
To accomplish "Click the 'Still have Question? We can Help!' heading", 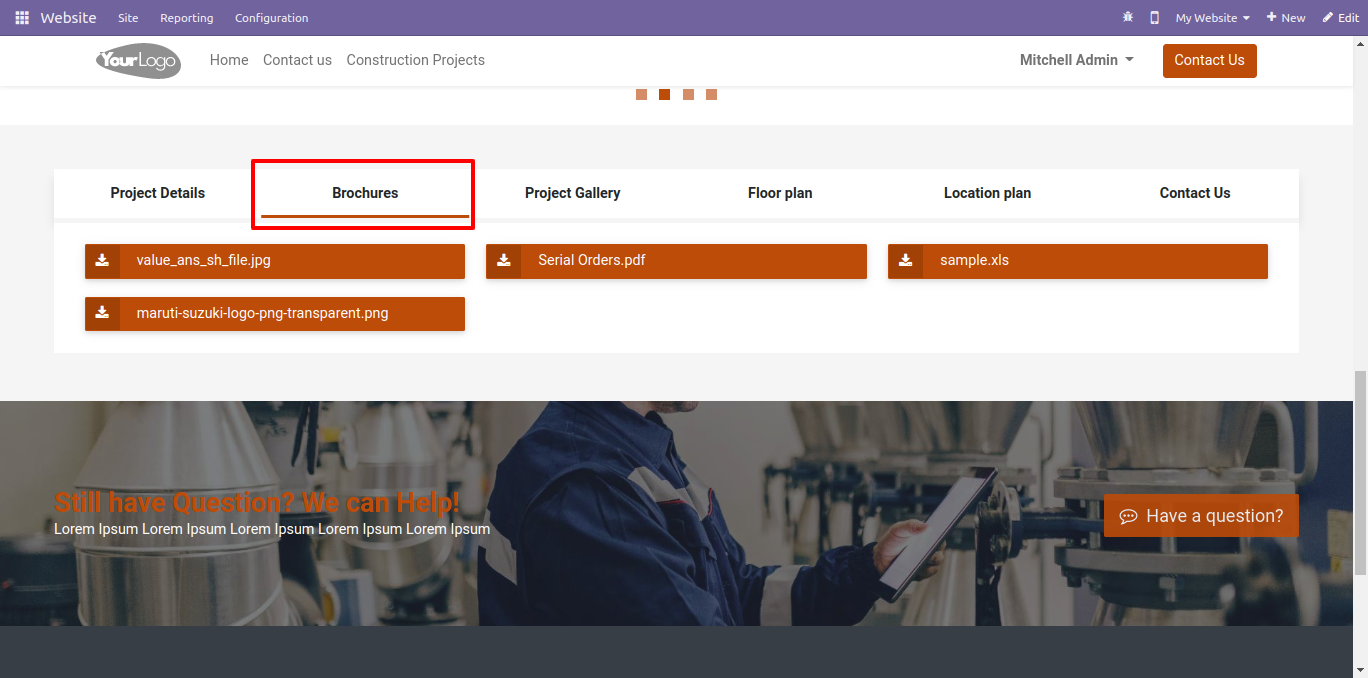I will tap(257, 502).
